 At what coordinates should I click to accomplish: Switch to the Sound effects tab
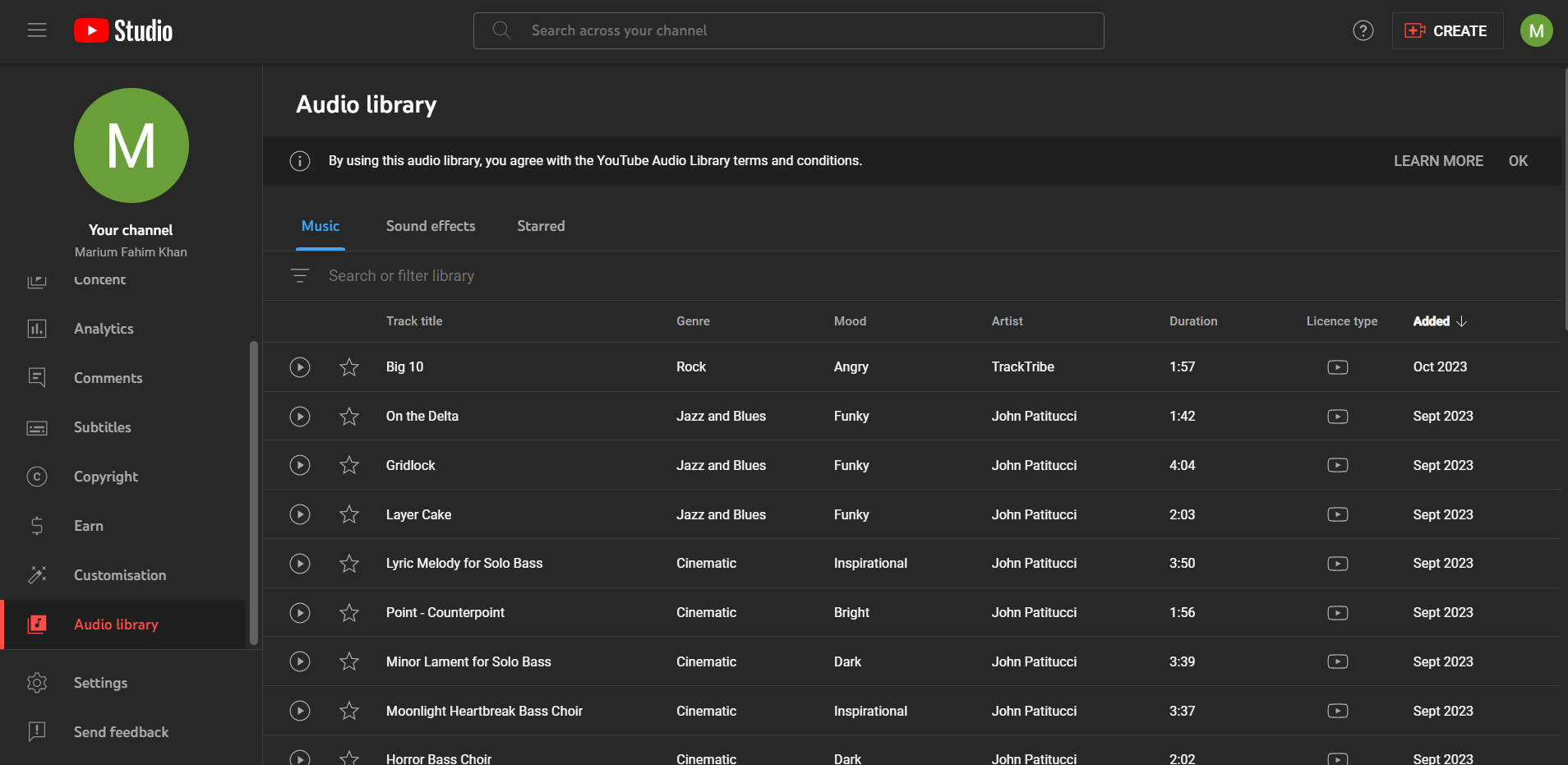tap(431, 226)
